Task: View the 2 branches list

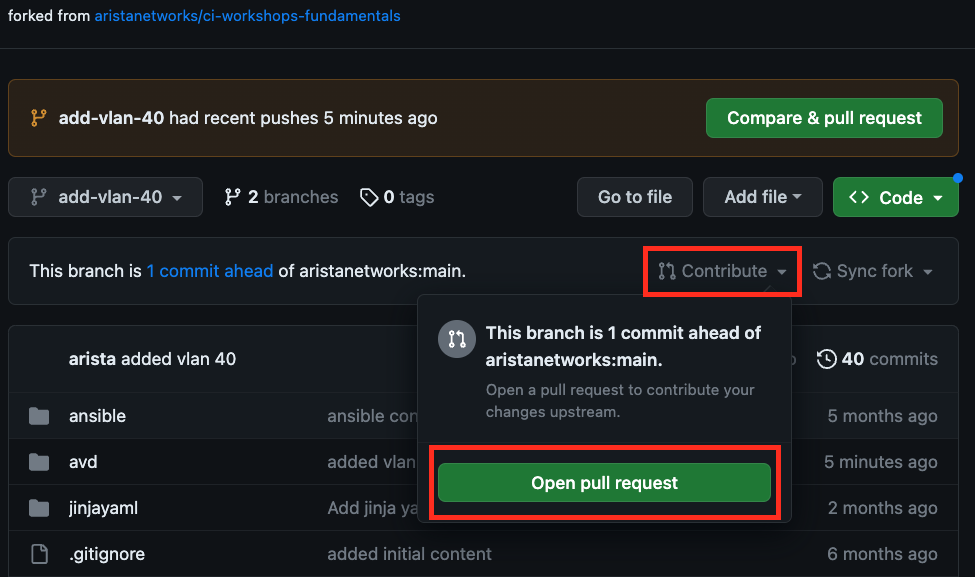Action: tap(281, 197)
